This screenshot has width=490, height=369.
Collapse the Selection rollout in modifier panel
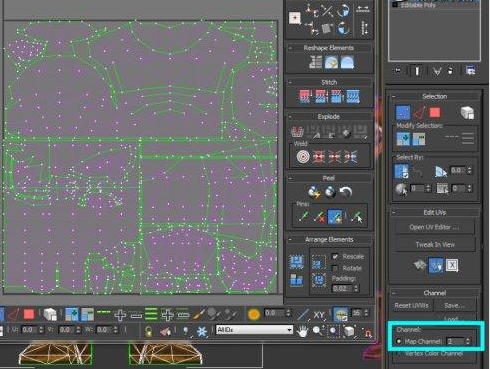tap(394, 97)
